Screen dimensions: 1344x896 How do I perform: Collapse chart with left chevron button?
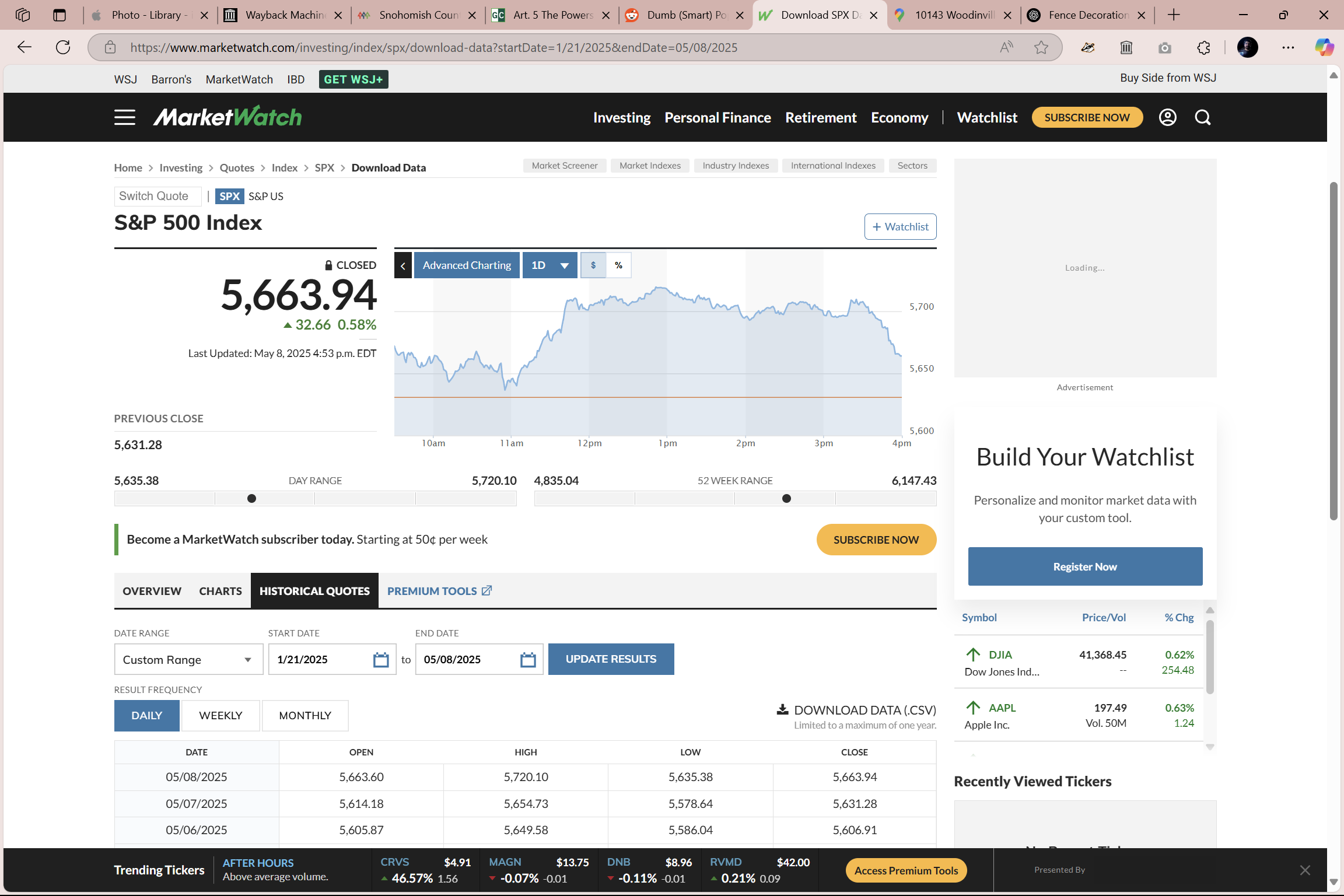click(x=403, y=265)
